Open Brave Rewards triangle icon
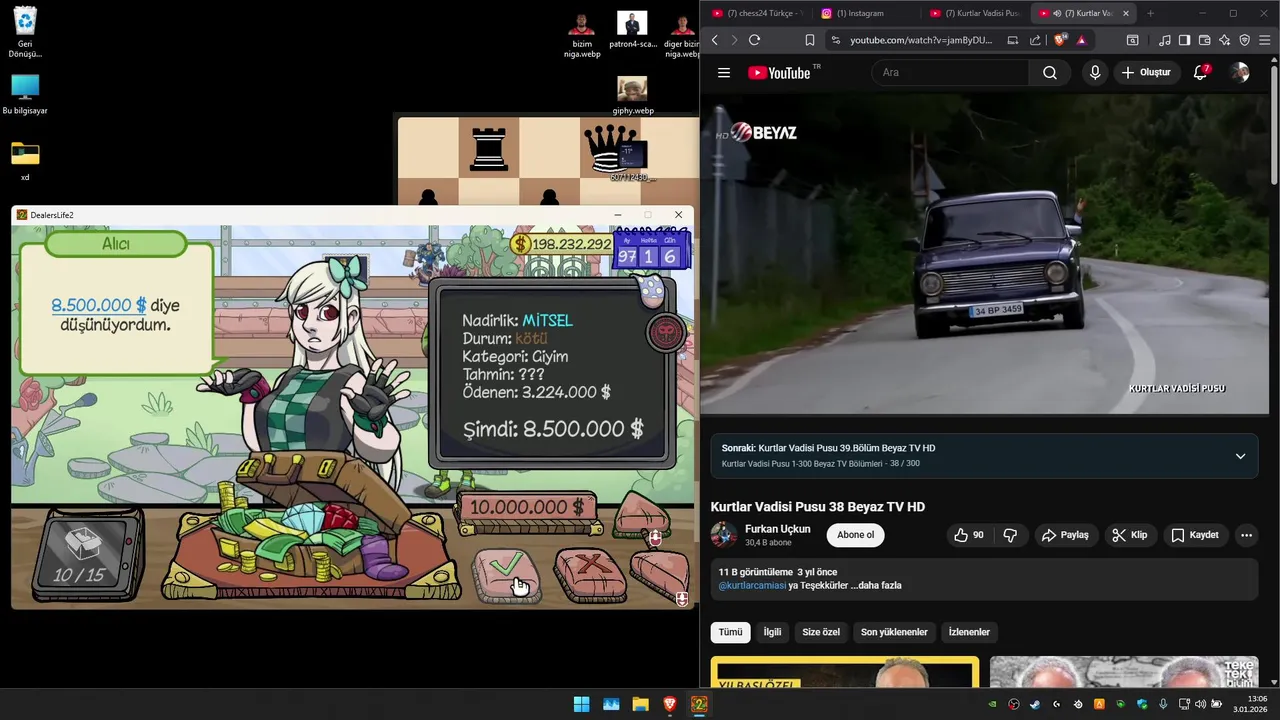This screenshot has width=1280, height=720. click(1081, 40)
